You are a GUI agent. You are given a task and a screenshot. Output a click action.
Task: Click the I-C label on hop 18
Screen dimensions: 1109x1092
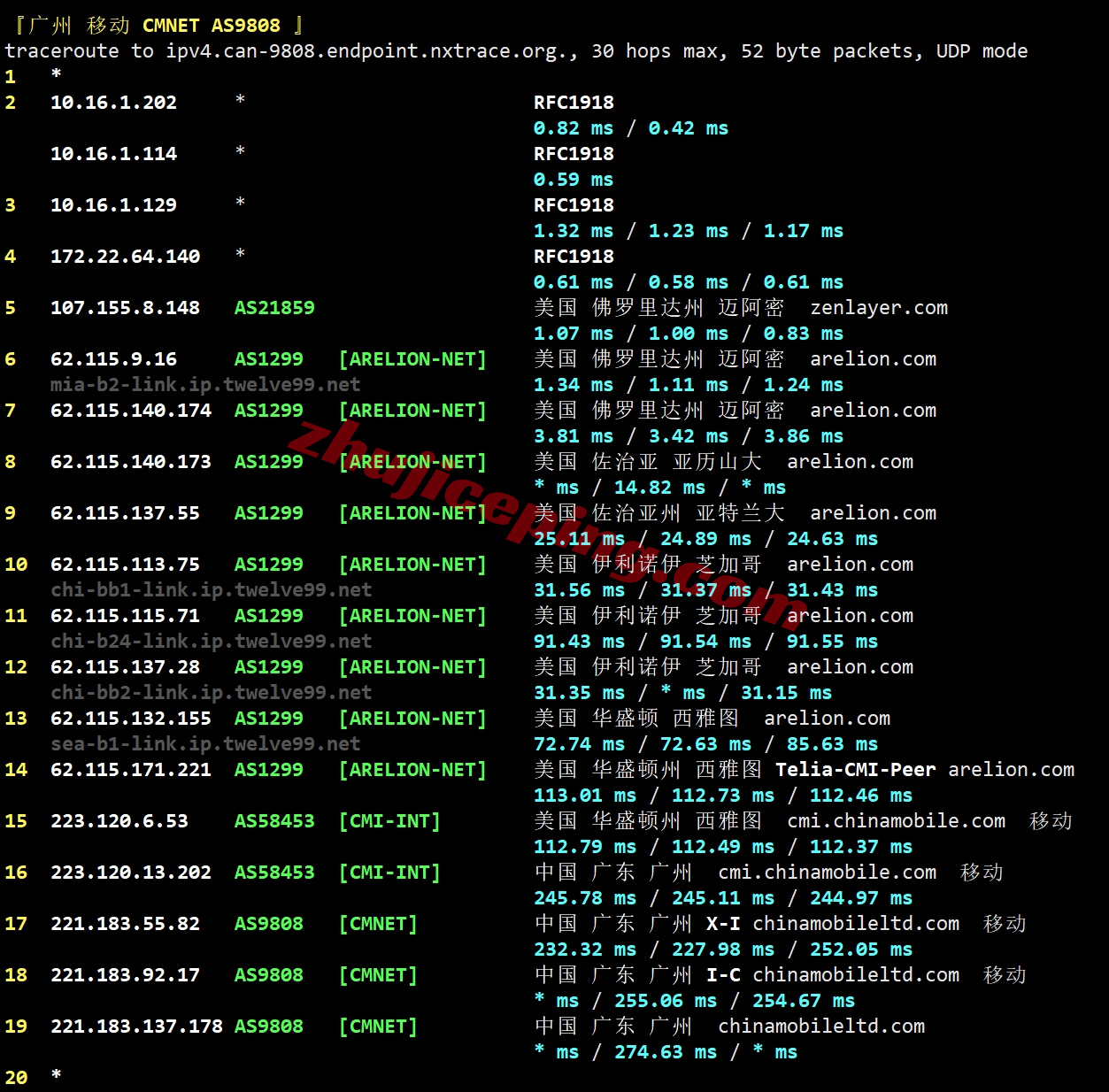(x=723, y=975)
